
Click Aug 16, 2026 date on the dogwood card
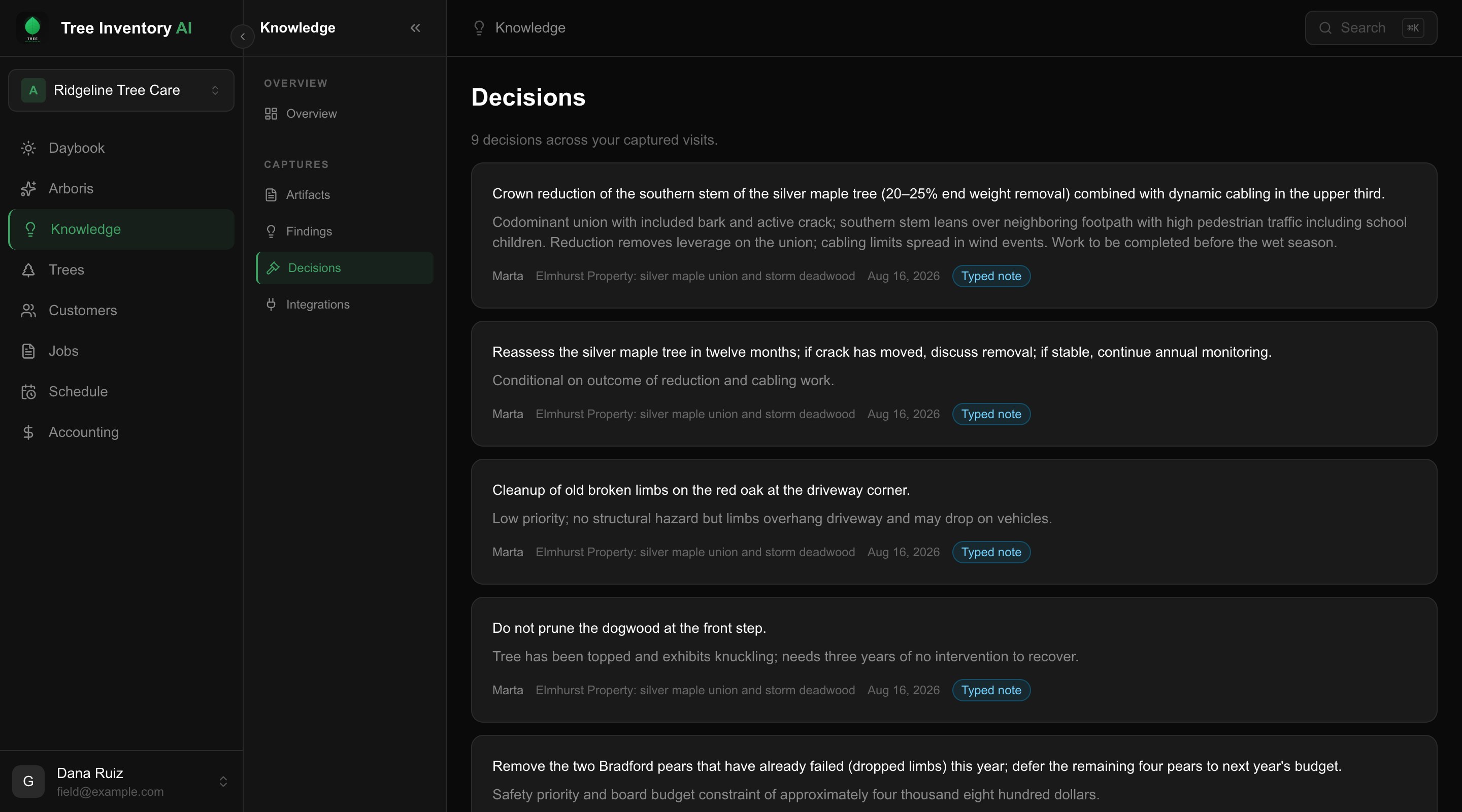903,690
